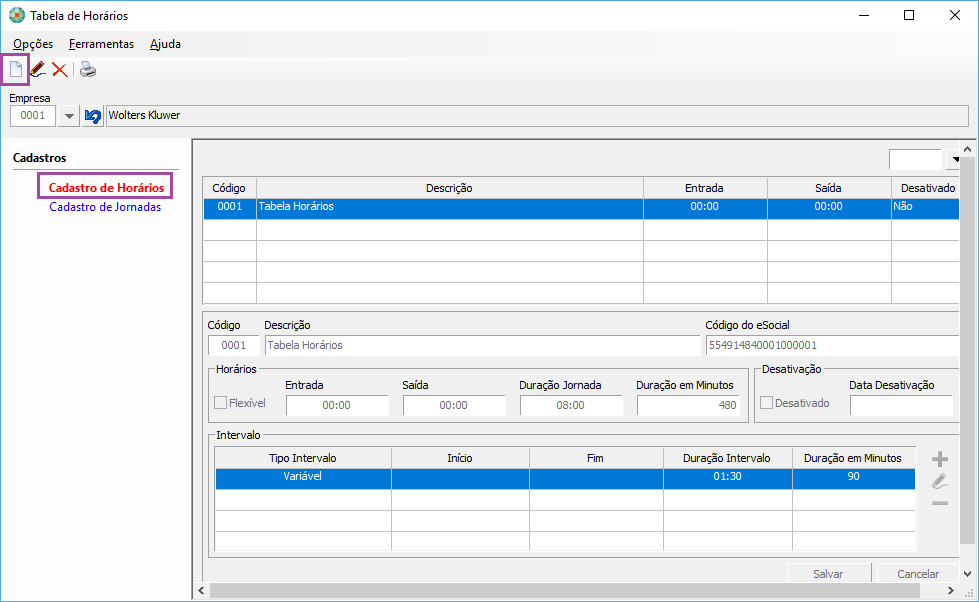
Task: Open the Ajuda menu
Action: [x=165, y=44]
